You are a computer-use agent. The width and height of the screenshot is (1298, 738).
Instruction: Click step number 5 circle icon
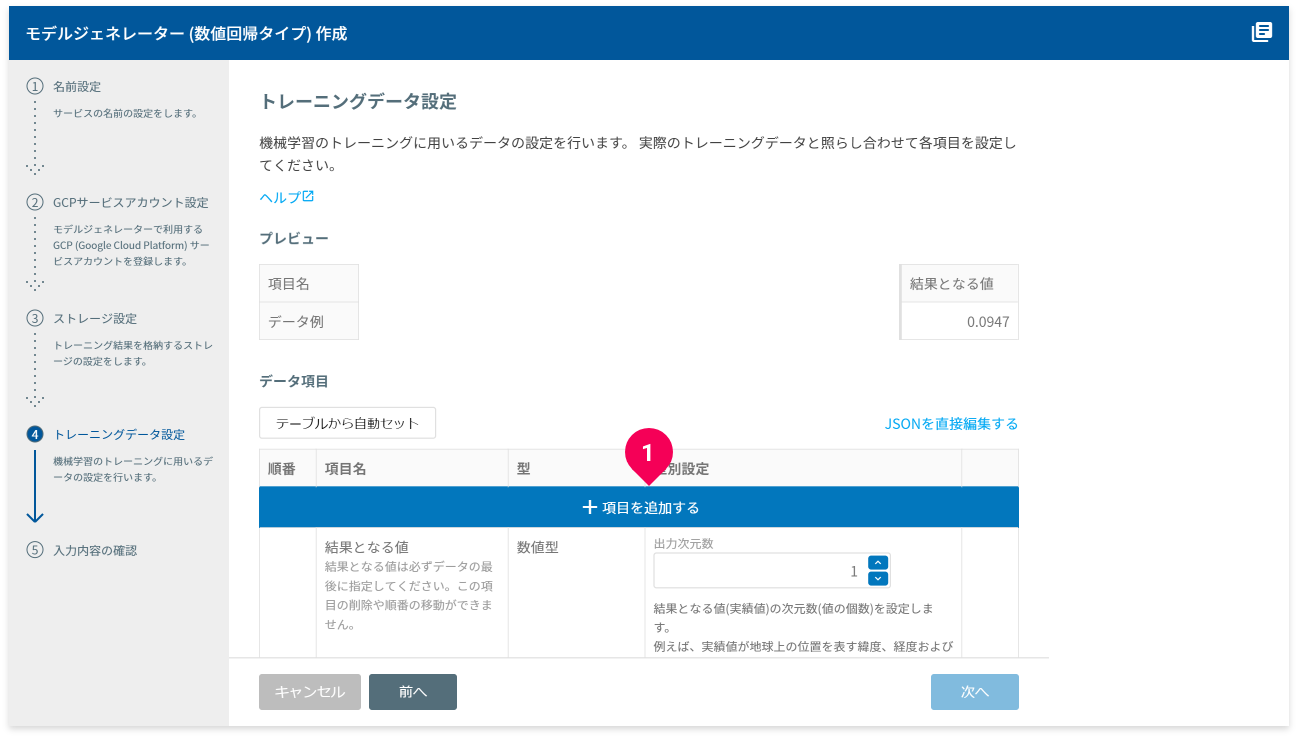pos(35,551)
